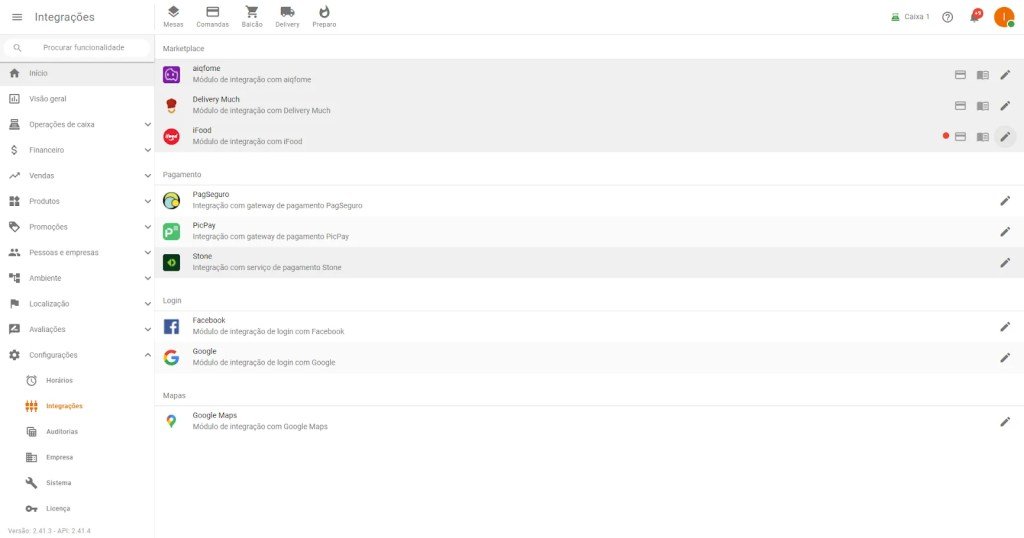Click the Delivery Much card icon
Viewport: 1024px width, 538px height.
(x=960, y=106)
